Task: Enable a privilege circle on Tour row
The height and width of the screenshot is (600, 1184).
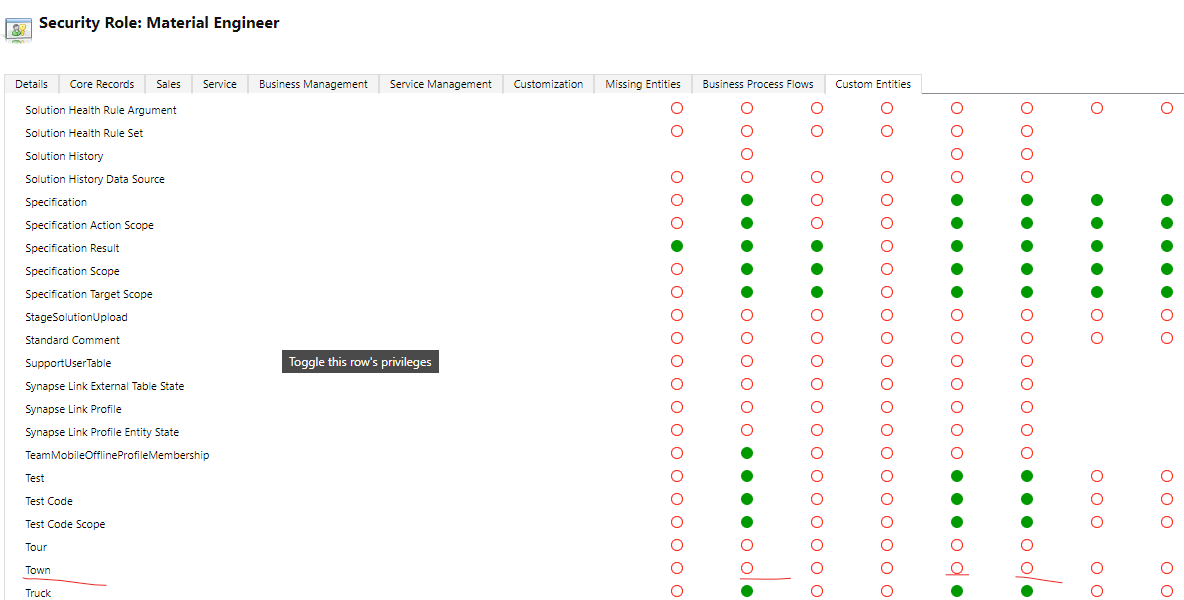Action: [677, 545]
